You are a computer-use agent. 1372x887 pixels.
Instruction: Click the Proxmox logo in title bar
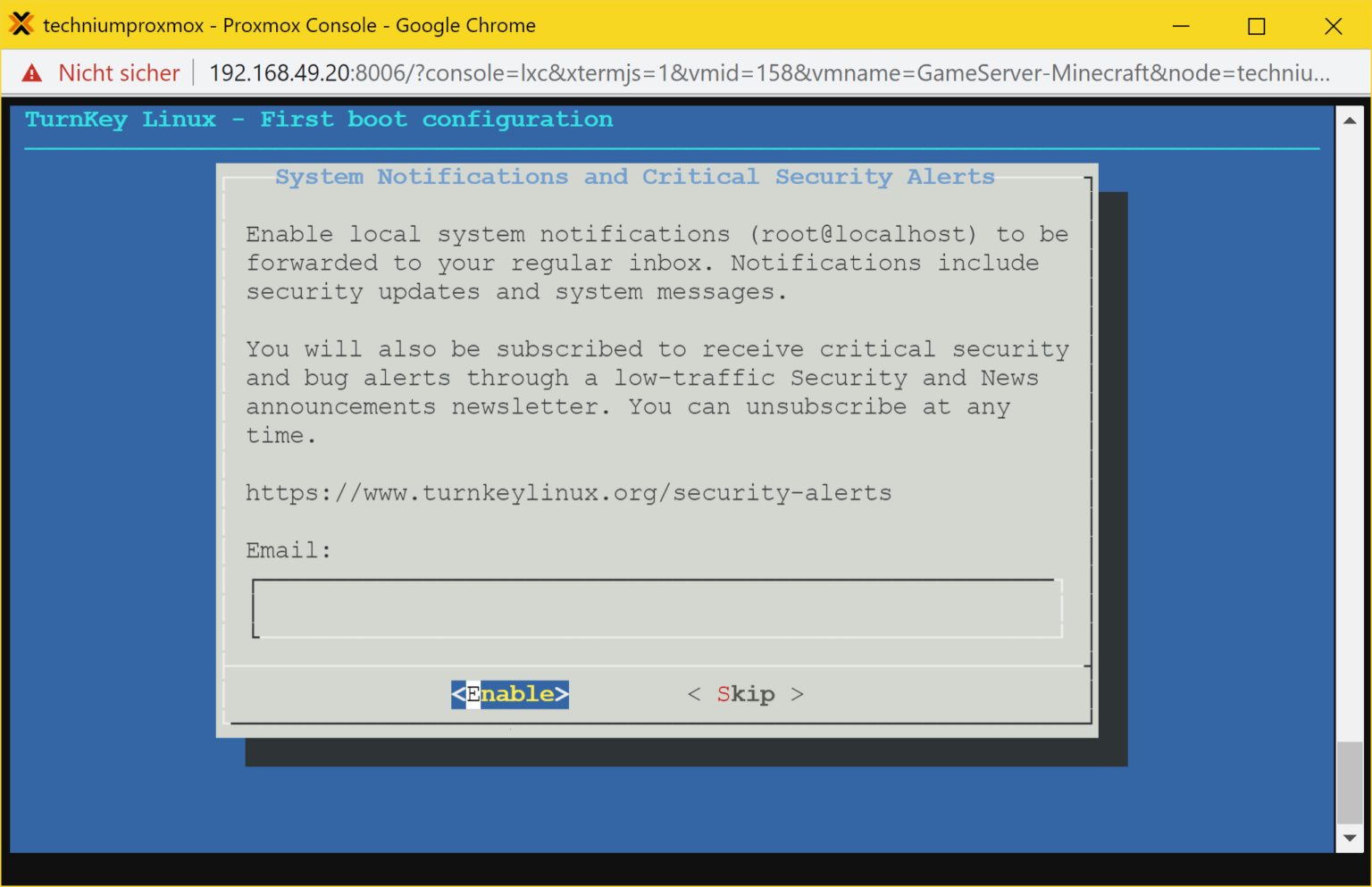click(21, 24)
